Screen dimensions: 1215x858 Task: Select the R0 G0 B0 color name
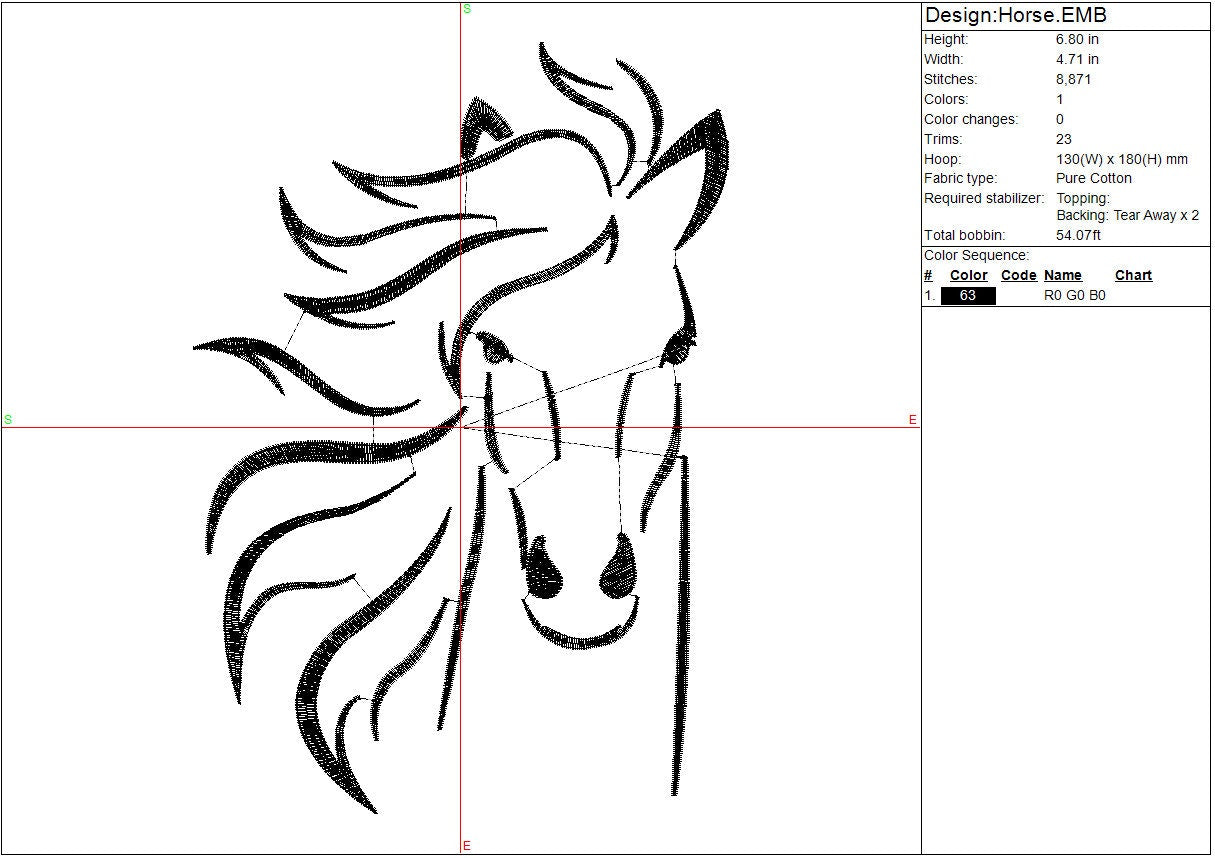[x=1074, y=296]
